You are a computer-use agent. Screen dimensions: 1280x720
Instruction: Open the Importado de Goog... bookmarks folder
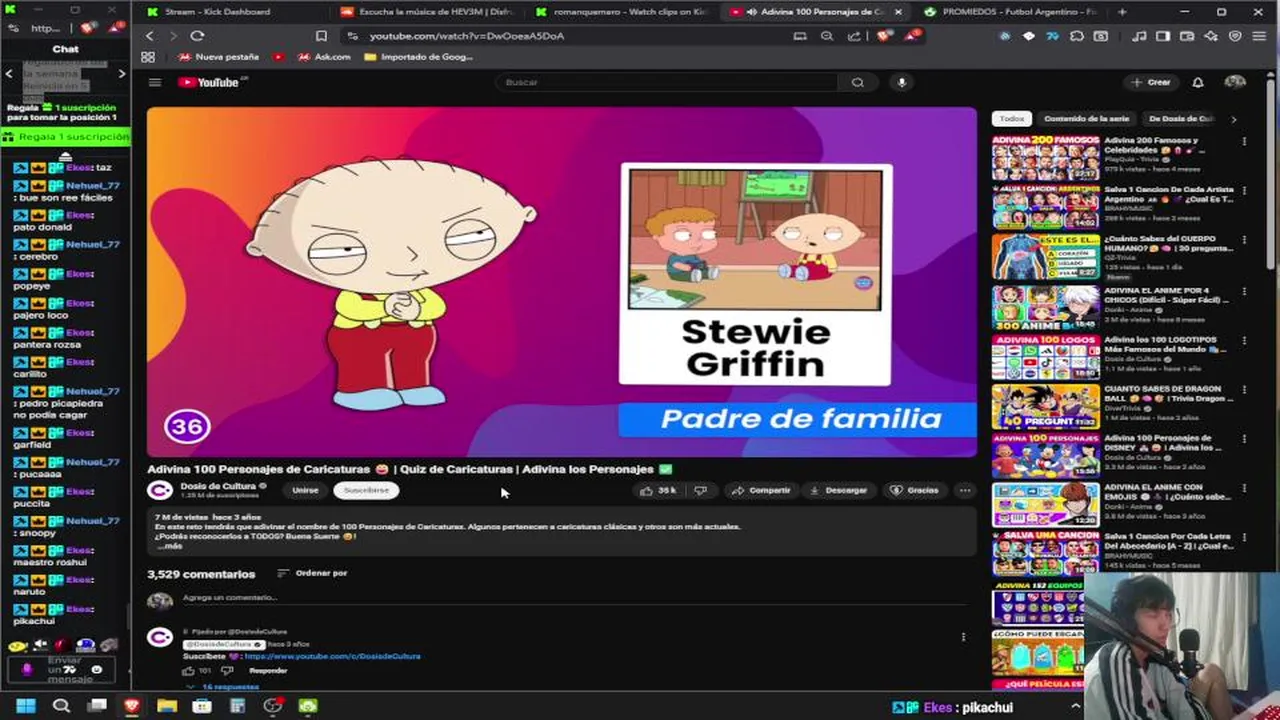[x=418, y=57]
